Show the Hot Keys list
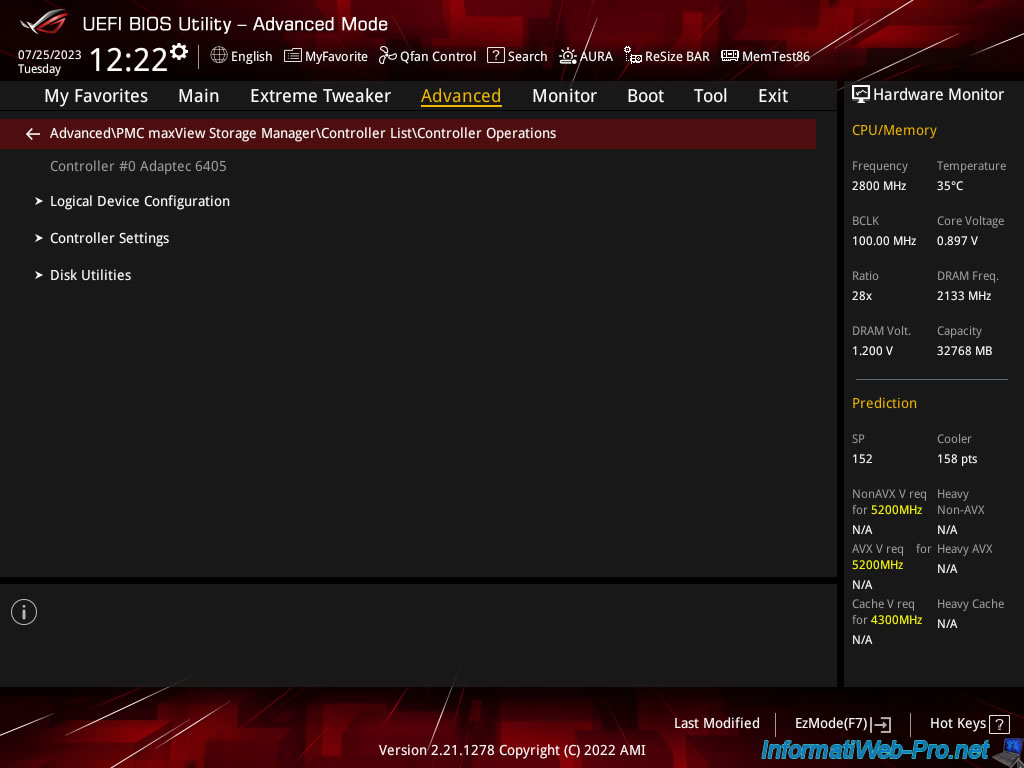 tap(958, 724)
